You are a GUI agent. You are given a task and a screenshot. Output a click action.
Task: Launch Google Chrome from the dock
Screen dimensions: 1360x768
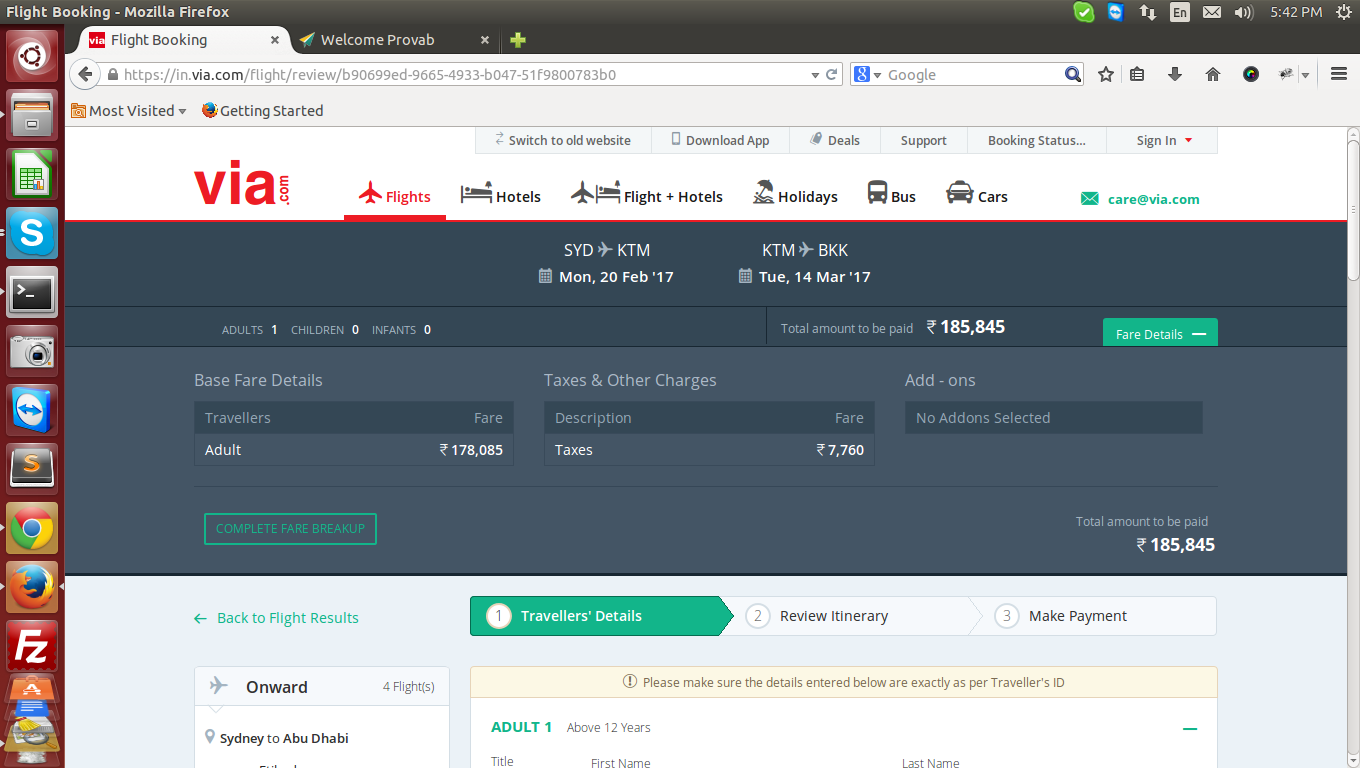(x=32, y=529)
